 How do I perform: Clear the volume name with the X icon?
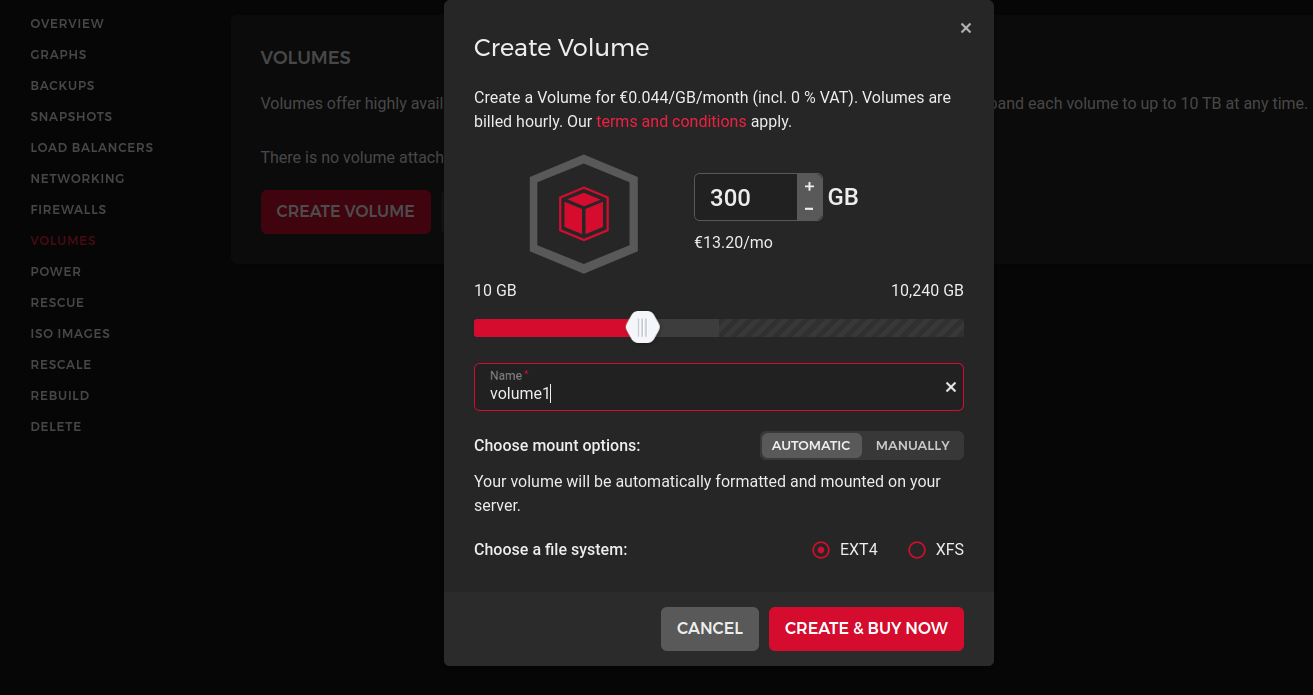click(x=950, y=386)
